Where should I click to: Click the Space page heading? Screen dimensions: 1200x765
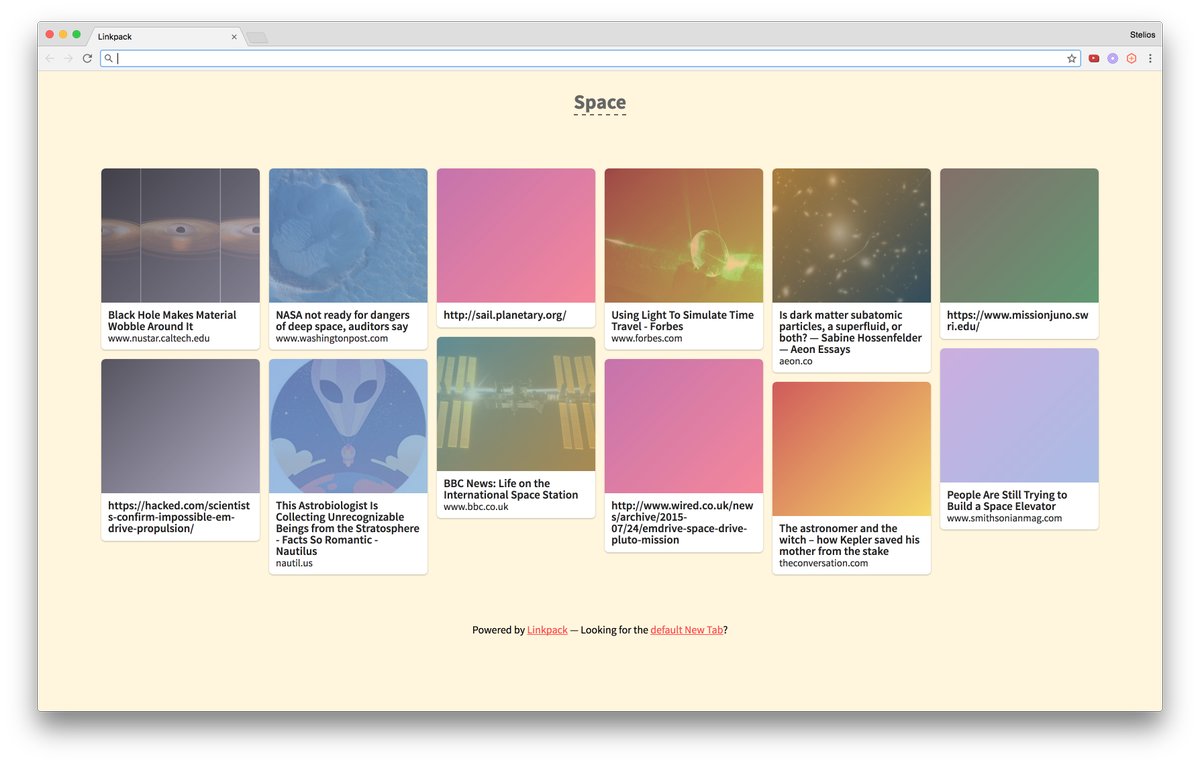(600, 102)
